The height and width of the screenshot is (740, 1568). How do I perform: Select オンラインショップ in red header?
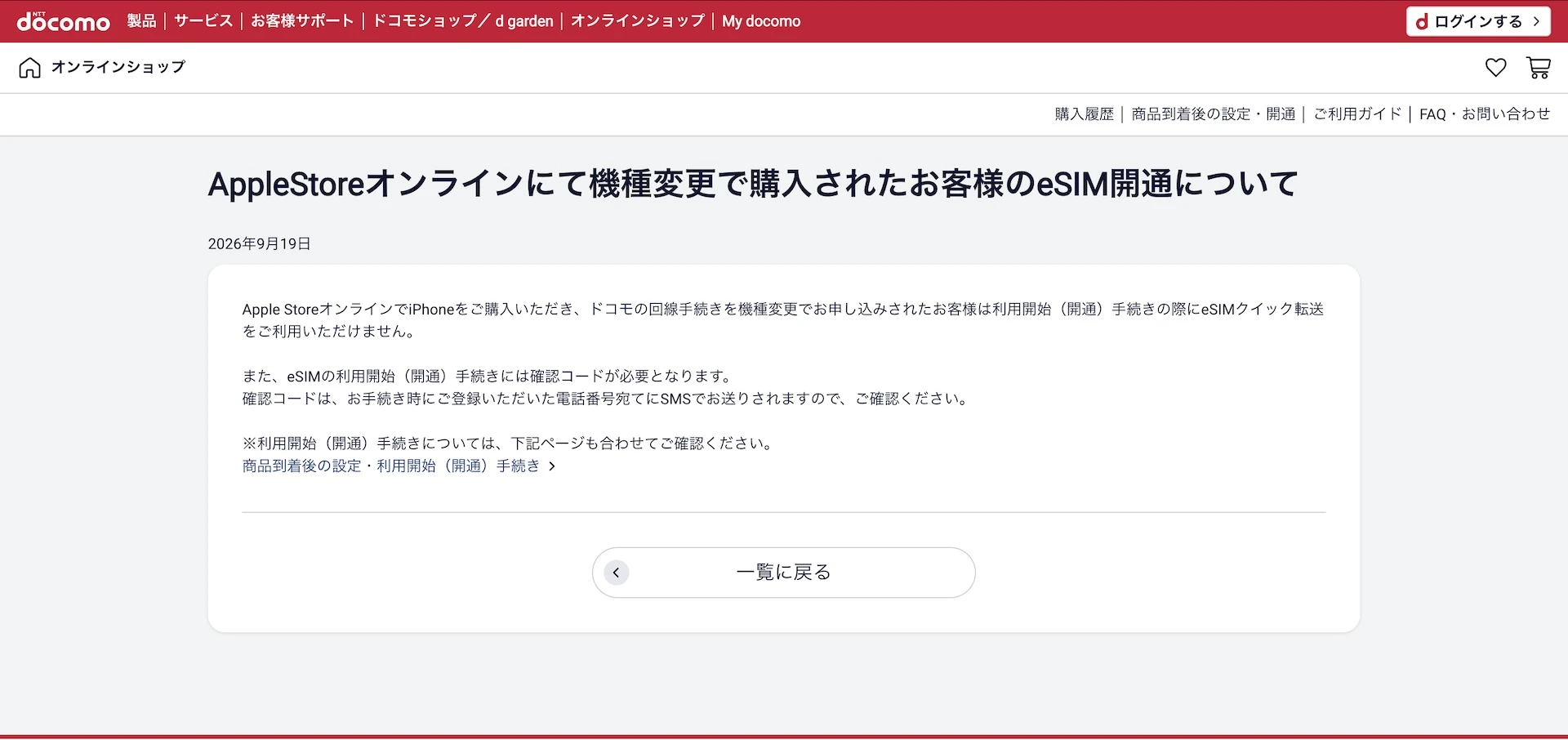click(x=637, y=21)
